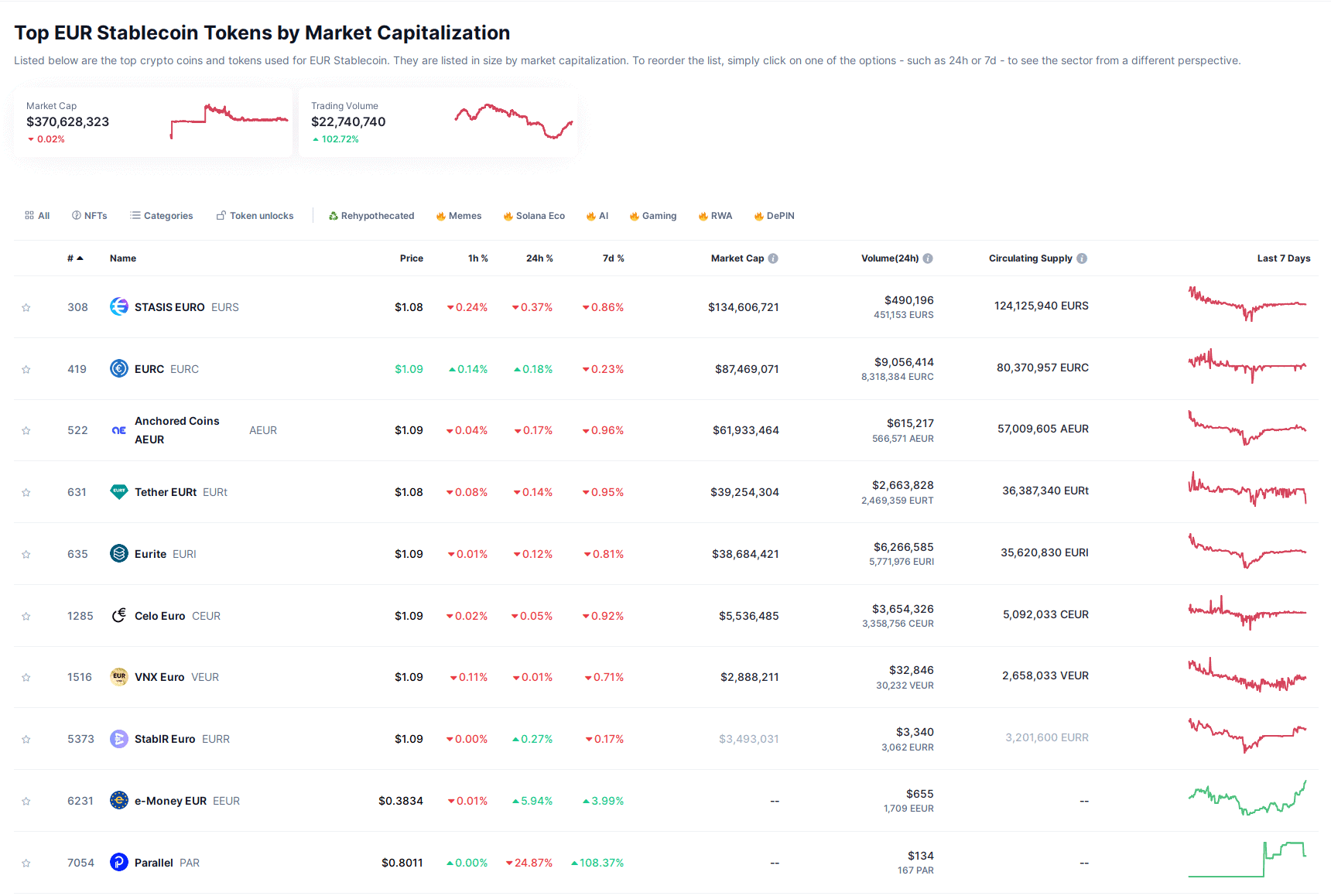Image resolution: width=1331 pixels, height=896 pixels.
Task: Select the DePIN category
Action: click(x=775, y=216)
